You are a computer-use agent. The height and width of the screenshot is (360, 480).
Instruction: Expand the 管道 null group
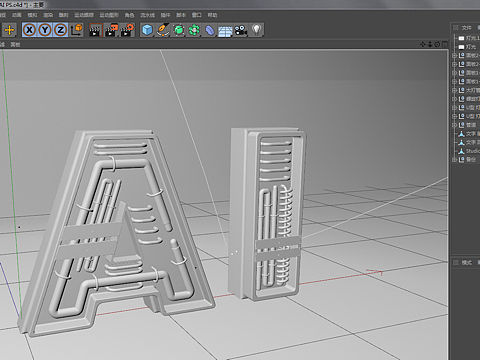(x=454, y=125)
